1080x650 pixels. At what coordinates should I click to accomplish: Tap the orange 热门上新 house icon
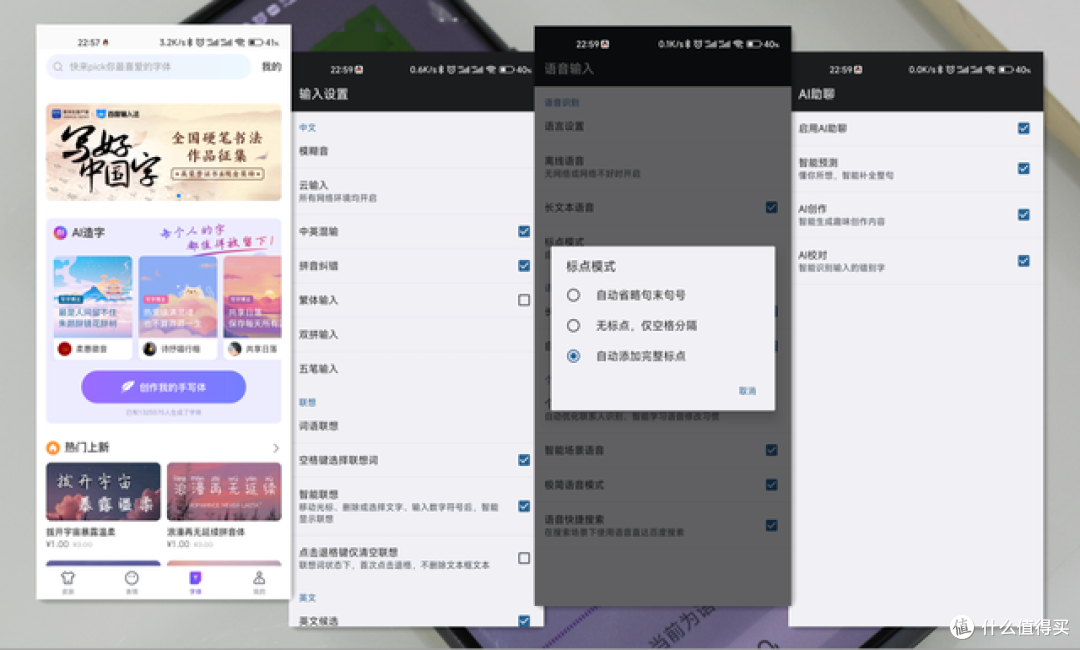[x=53, y=448]
